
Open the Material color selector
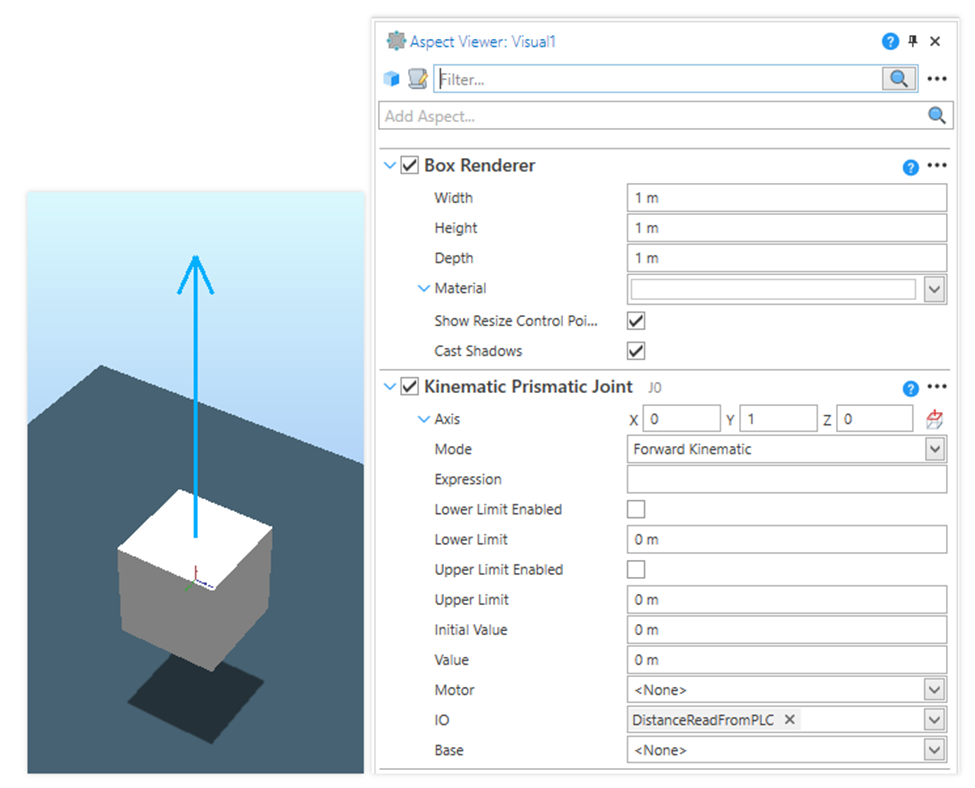point(934,288)
